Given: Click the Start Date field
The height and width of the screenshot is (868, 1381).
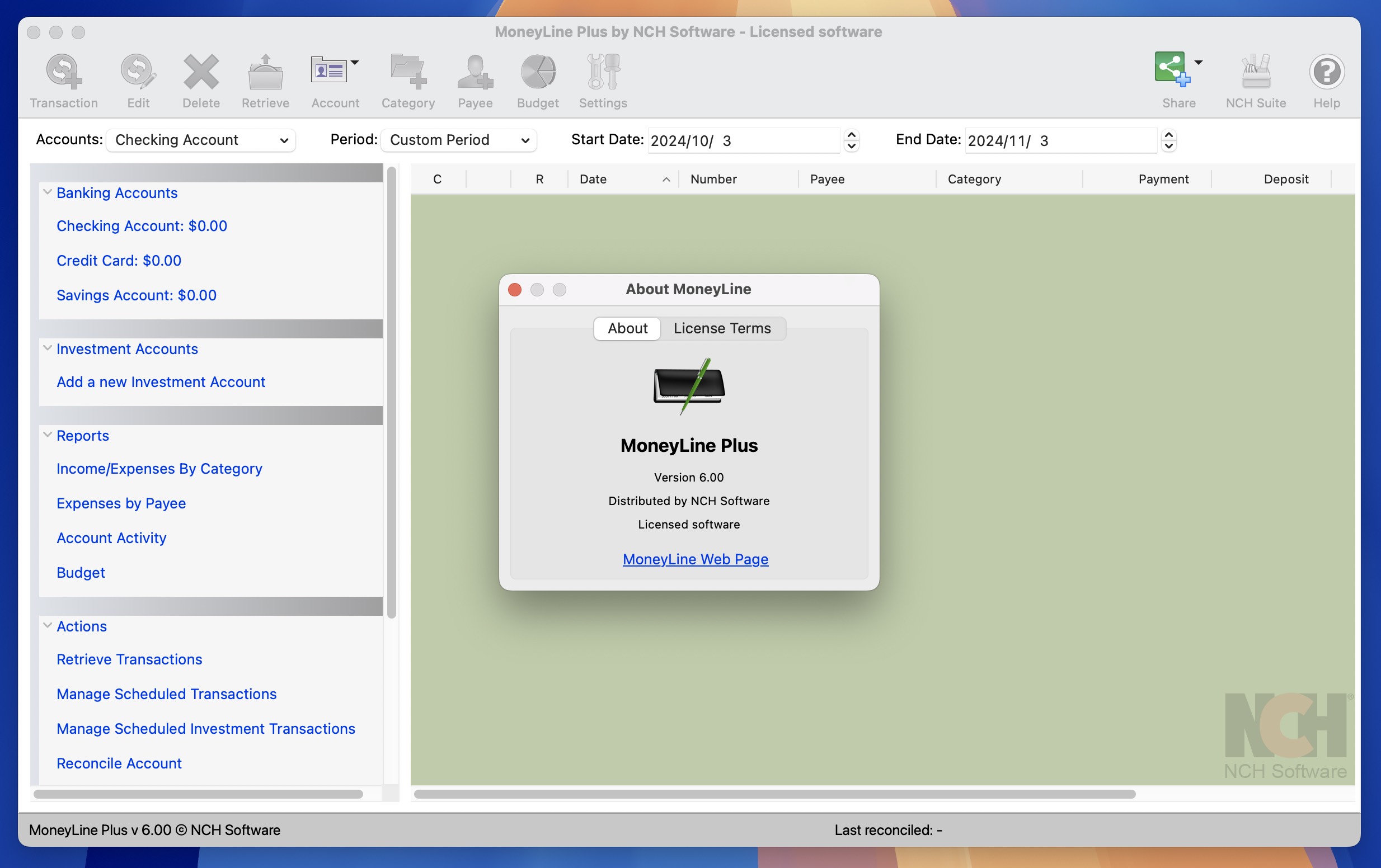Looking at the screenshot, I should tap(744, 140).
